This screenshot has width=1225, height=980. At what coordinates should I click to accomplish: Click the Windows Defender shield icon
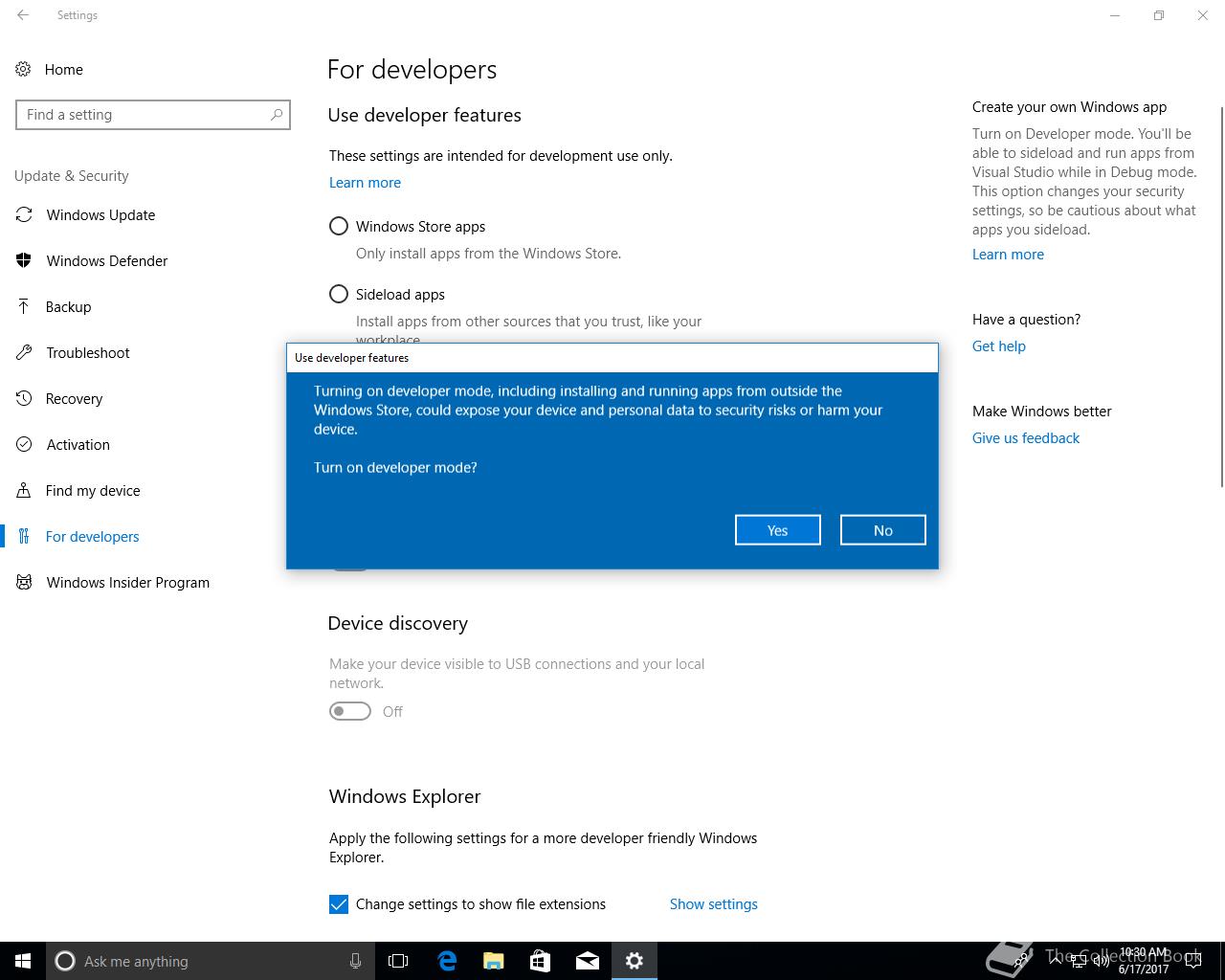click(24, 260)
